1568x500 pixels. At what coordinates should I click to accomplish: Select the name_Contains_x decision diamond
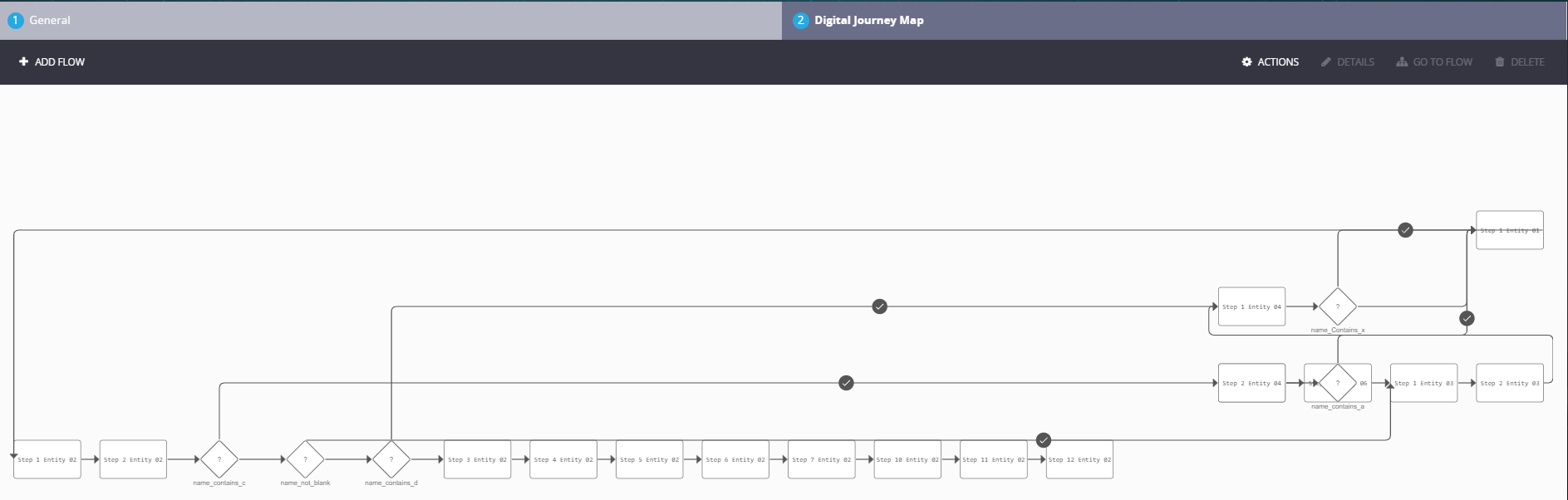click(x=1338, y=306)
